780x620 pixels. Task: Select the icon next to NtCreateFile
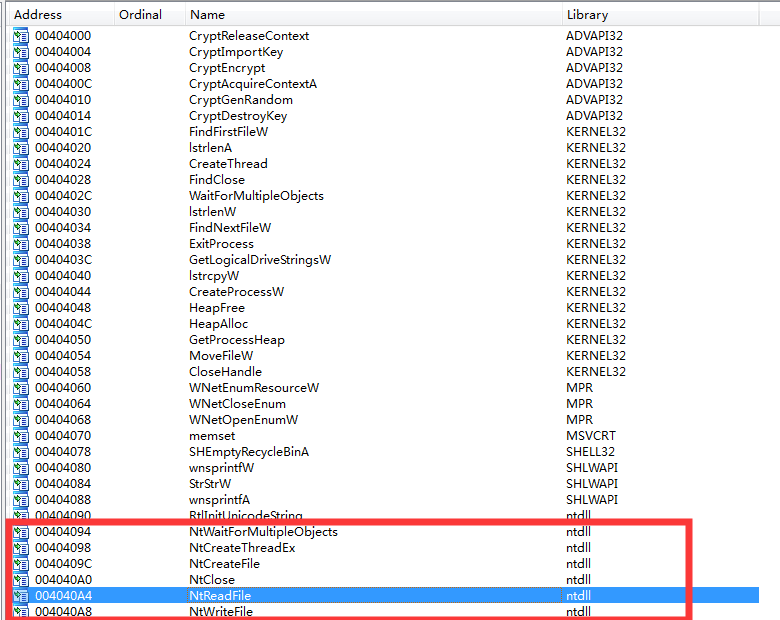click(21, 564)
